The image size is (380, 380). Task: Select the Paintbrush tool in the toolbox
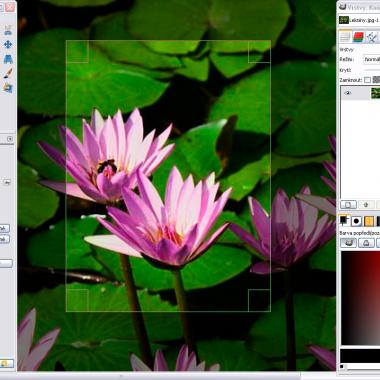tap(8, 73)
